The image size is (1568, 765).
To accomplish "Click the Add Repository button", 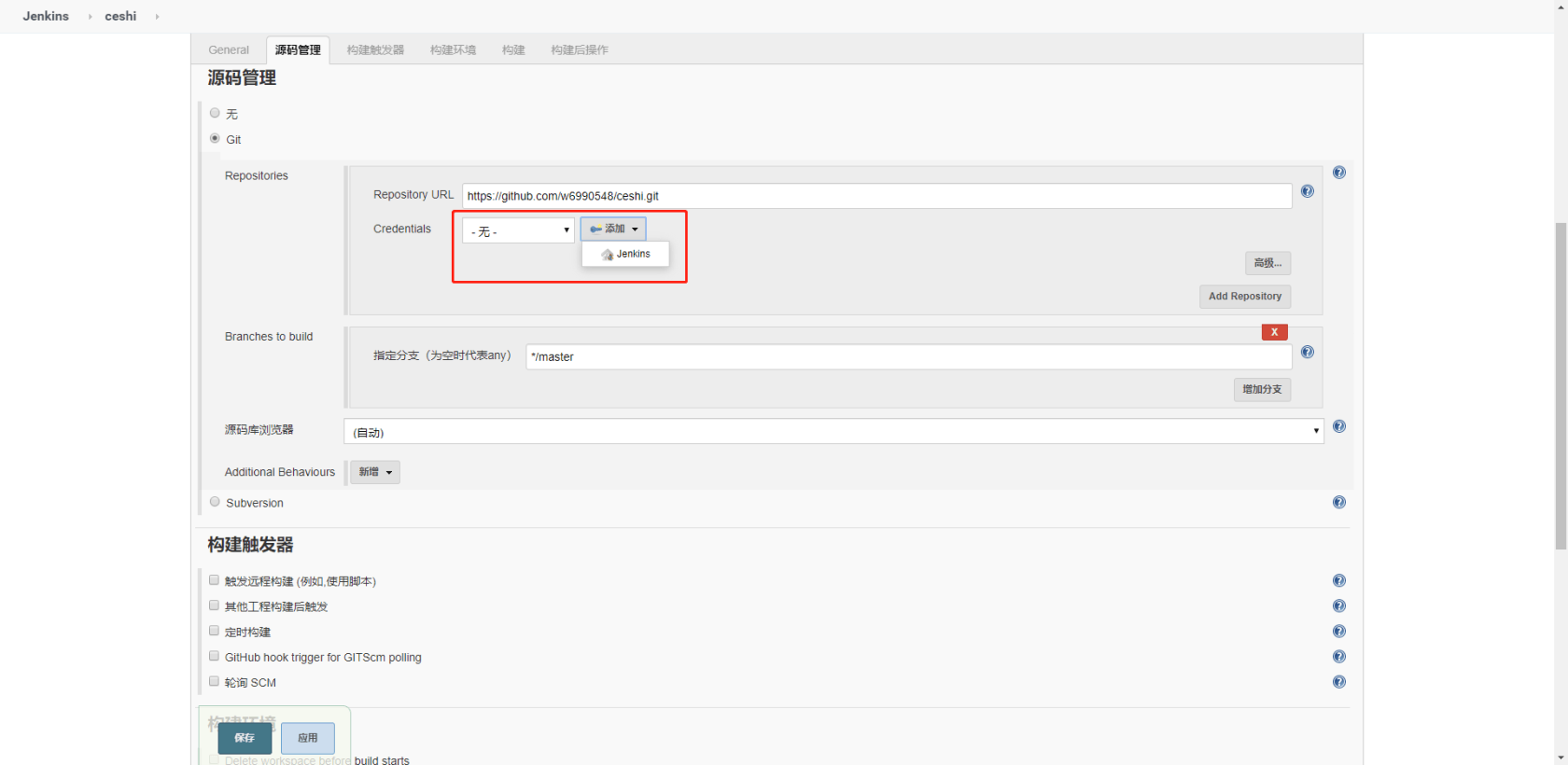I will (1245, 297).
